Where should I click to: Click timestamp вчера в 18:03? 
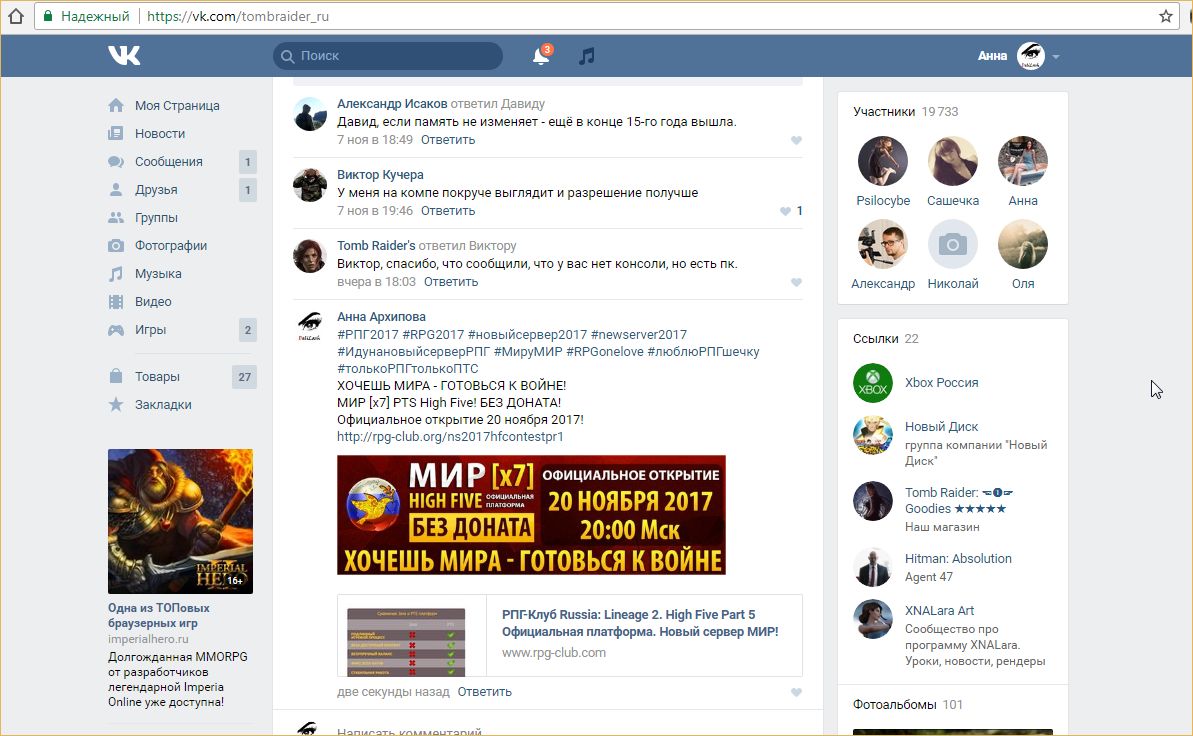[377, 282]
